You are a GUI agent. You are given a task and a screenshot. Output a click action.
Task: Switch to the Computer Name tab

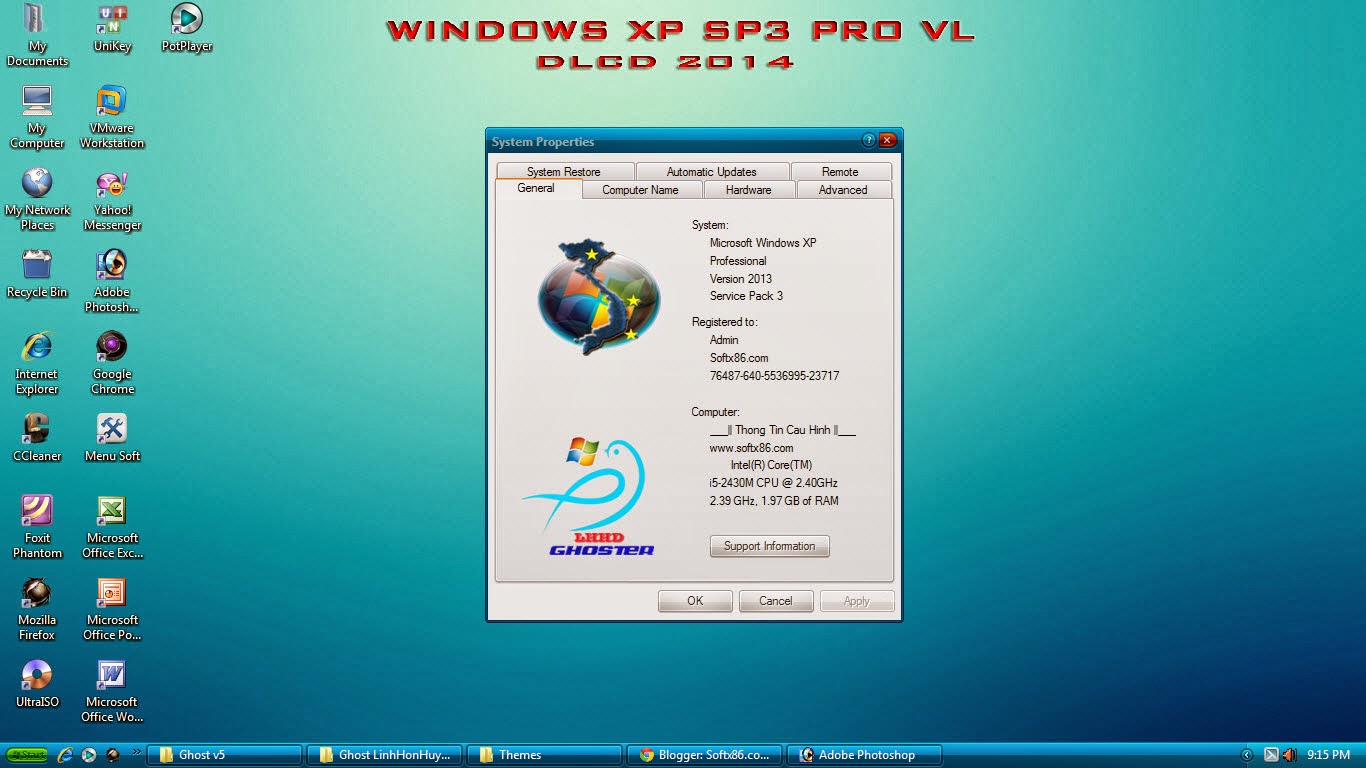[x=640, y=190]
